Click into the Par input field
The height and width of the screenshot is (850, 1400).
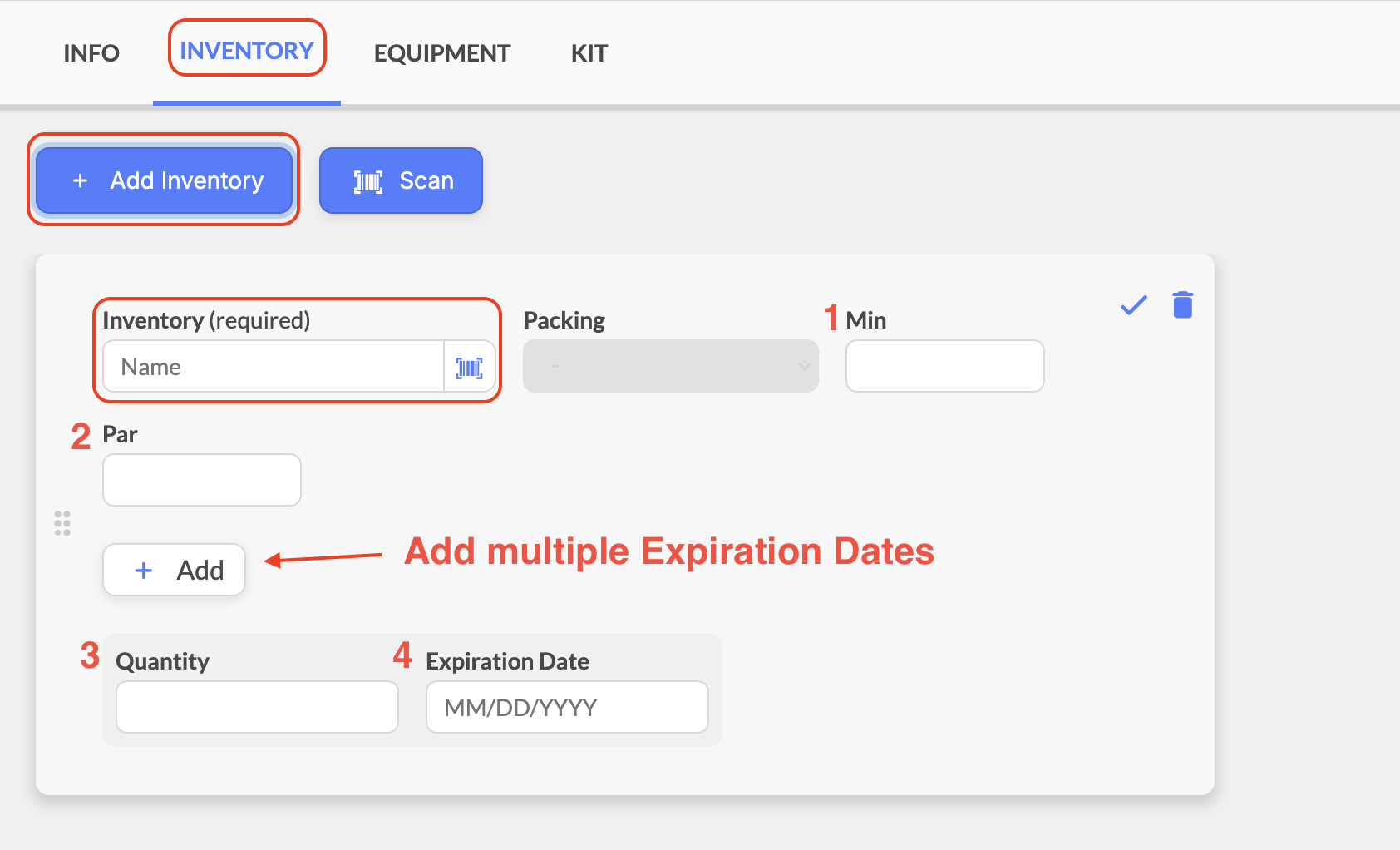pyautogui.click(x=202, y=480)
